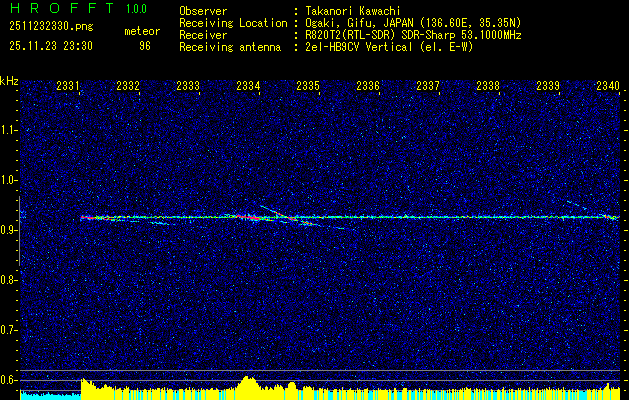The width and height of the screenshot is (629, 400).
Task: Click the date stamp 25.11.23 23:30
Action: point(51,46)
